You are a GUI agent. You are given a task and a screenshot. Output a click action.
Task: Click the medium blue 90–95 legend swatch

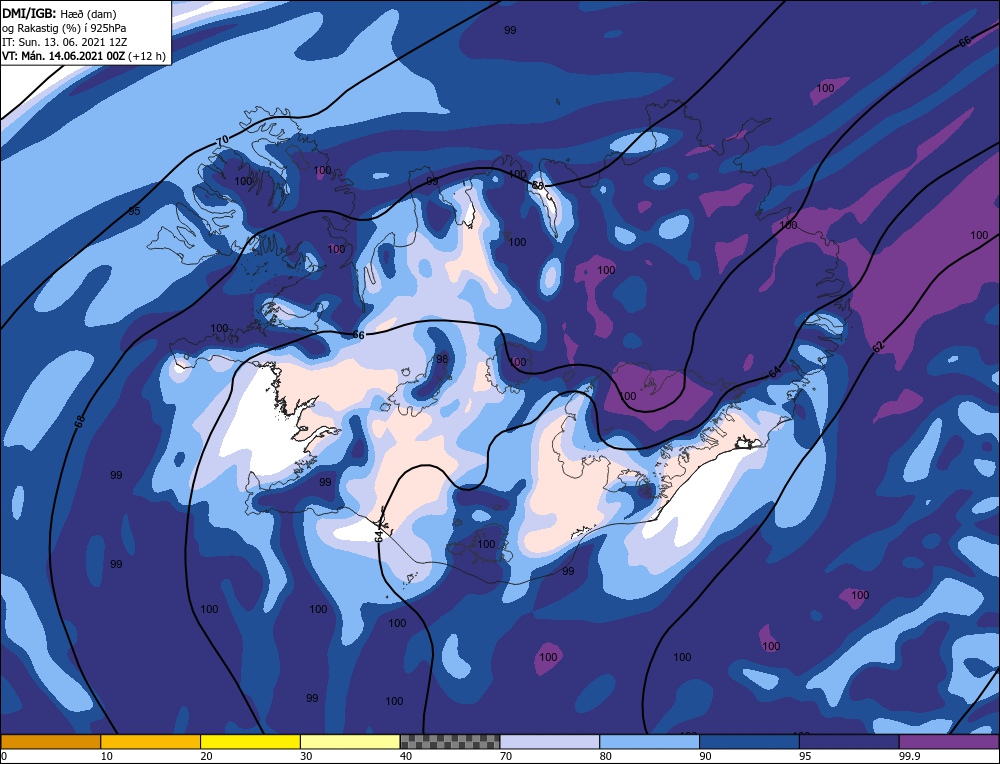749,741
